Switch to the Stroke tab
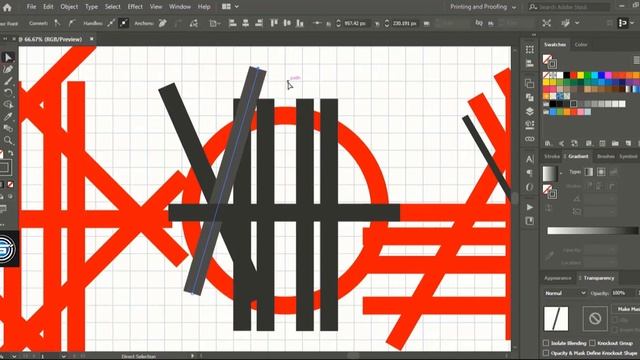 [x=552, y=156]
